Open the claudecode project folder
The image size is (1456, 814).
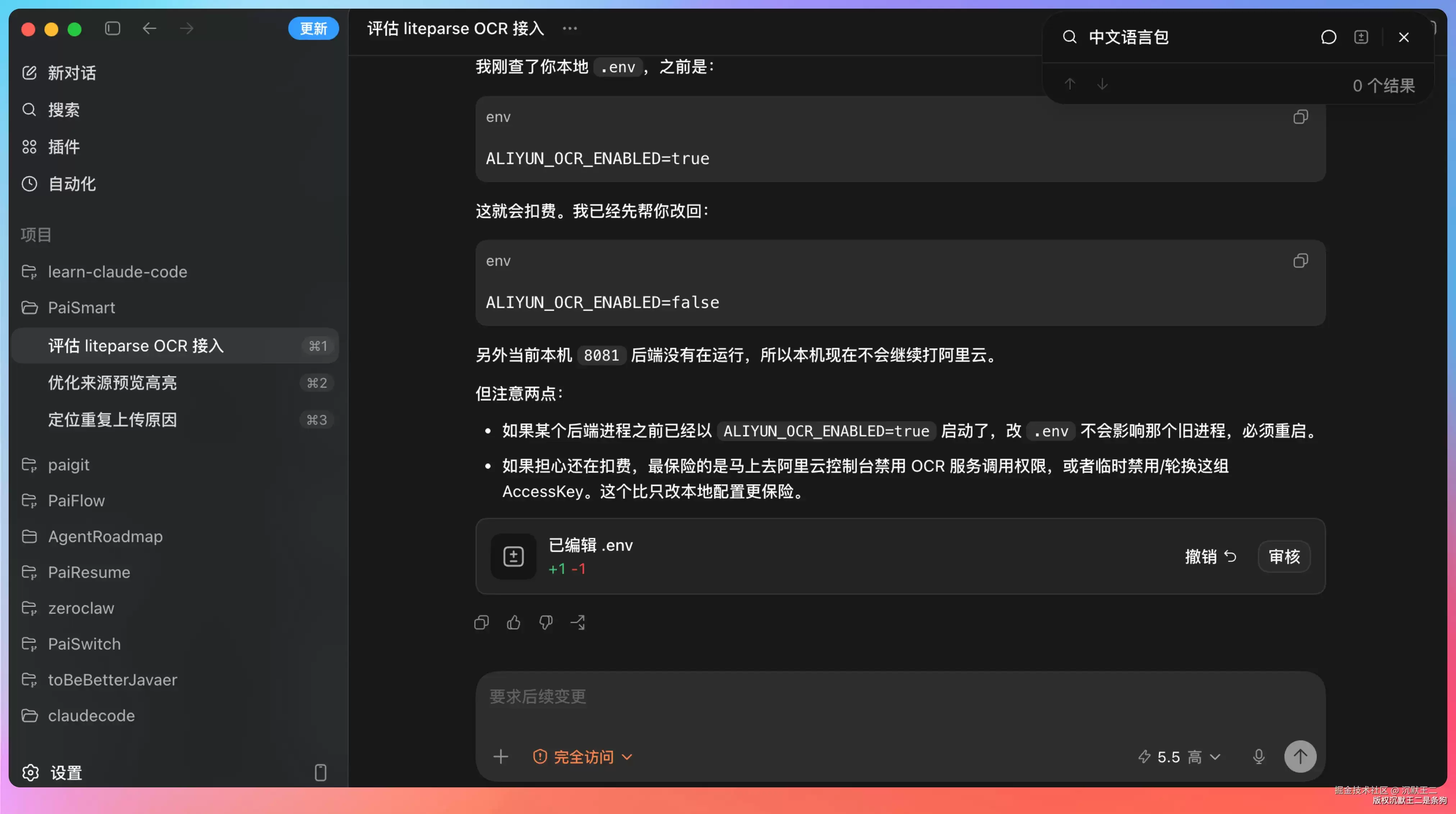pos(174,715)
